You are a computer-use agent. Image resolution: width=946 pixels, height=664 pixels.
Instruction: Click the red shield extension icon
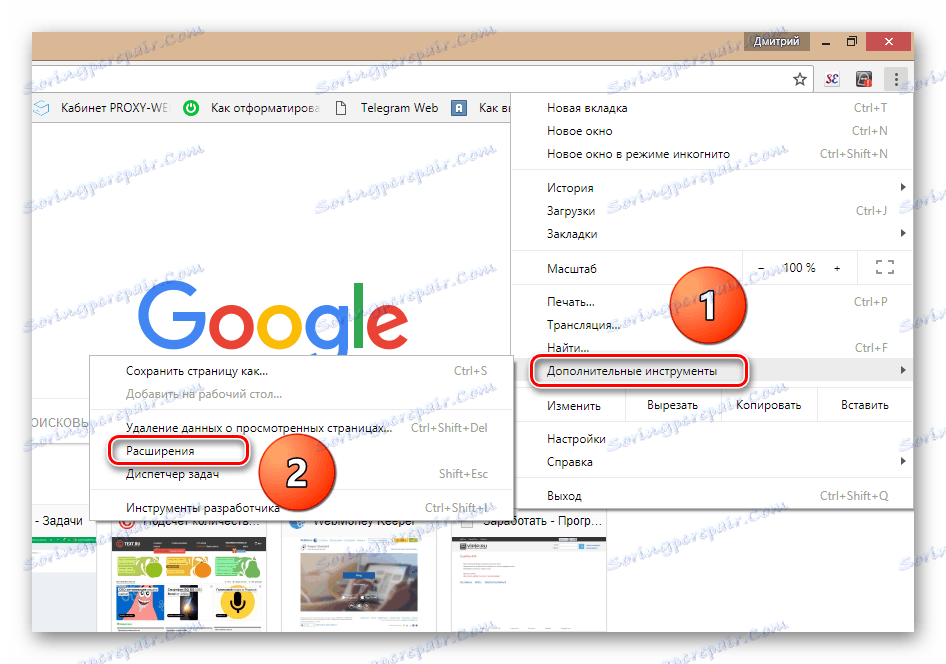(864, 79)
